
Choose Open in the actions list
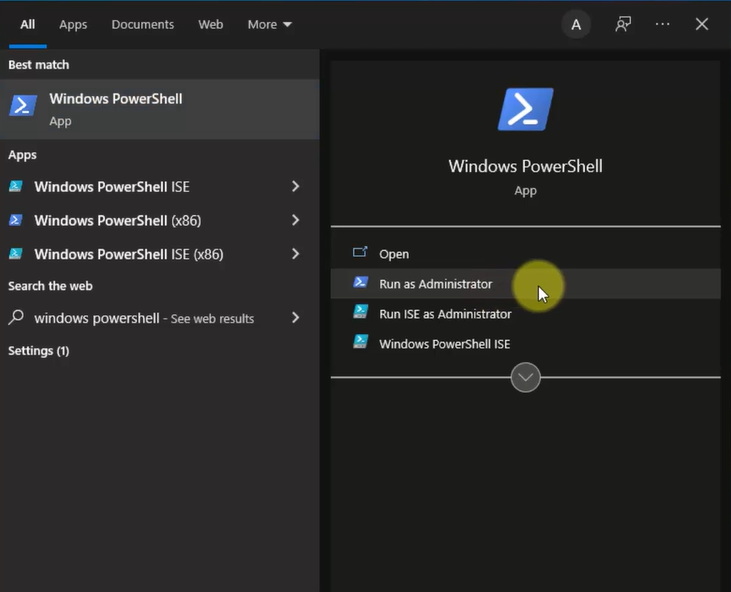point(525,254)
